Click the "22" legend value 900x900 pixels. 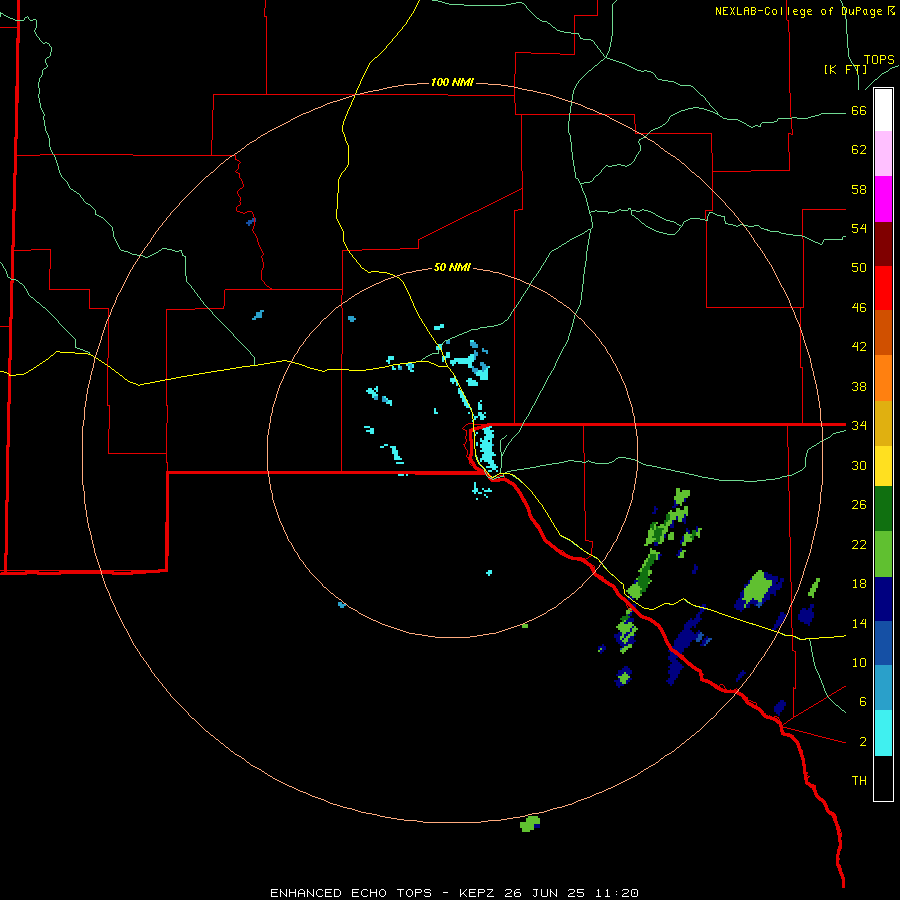coord(859,544)
